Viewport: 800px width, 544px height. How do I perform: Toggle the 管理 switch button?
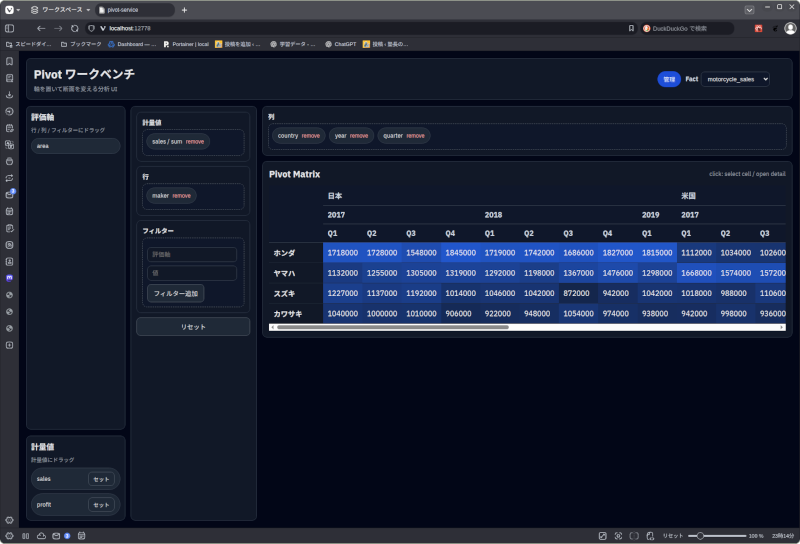(668, 79)
